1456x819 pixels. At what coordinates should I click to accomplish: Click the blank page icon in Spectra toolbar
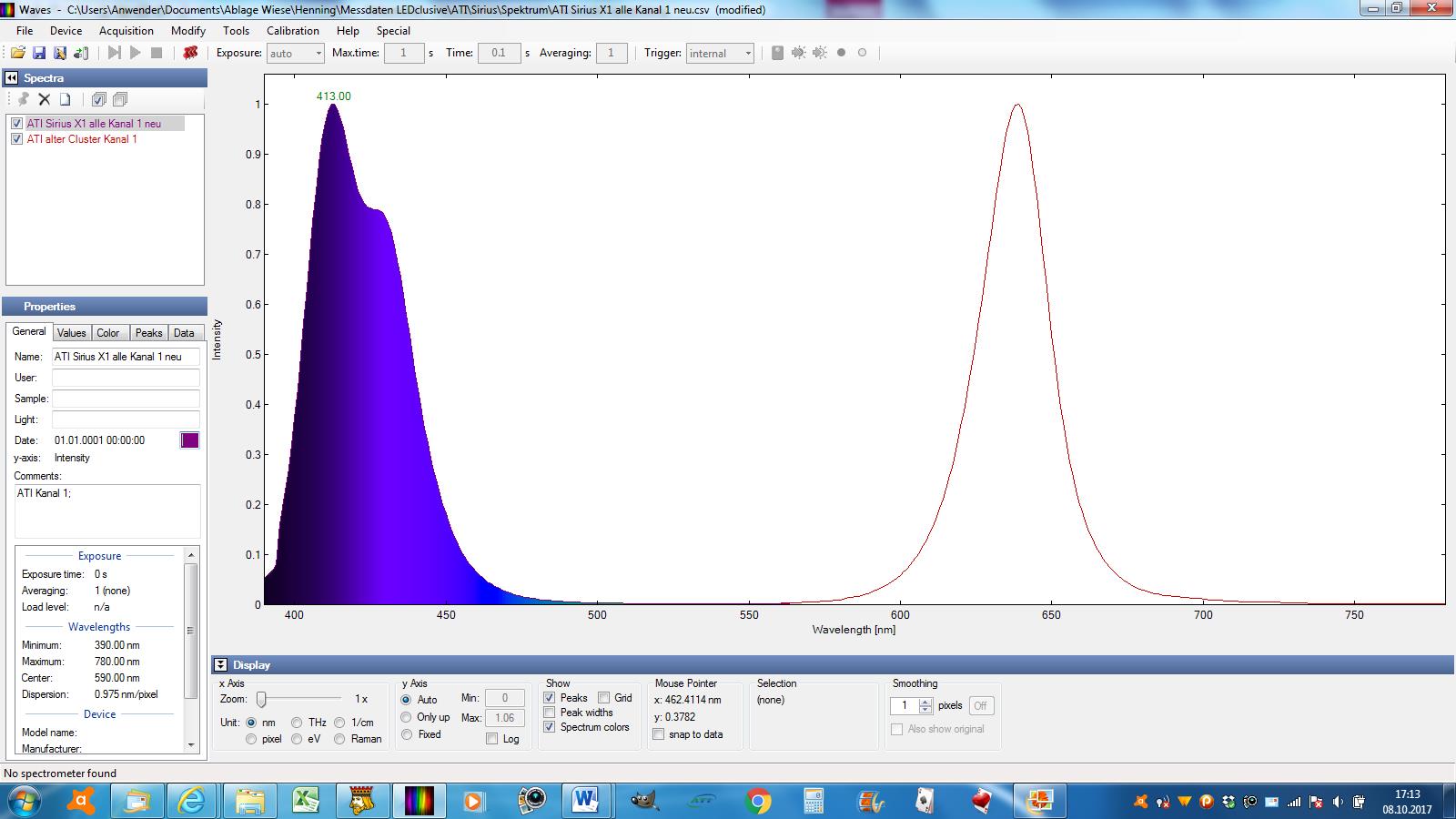pos(66,99)
